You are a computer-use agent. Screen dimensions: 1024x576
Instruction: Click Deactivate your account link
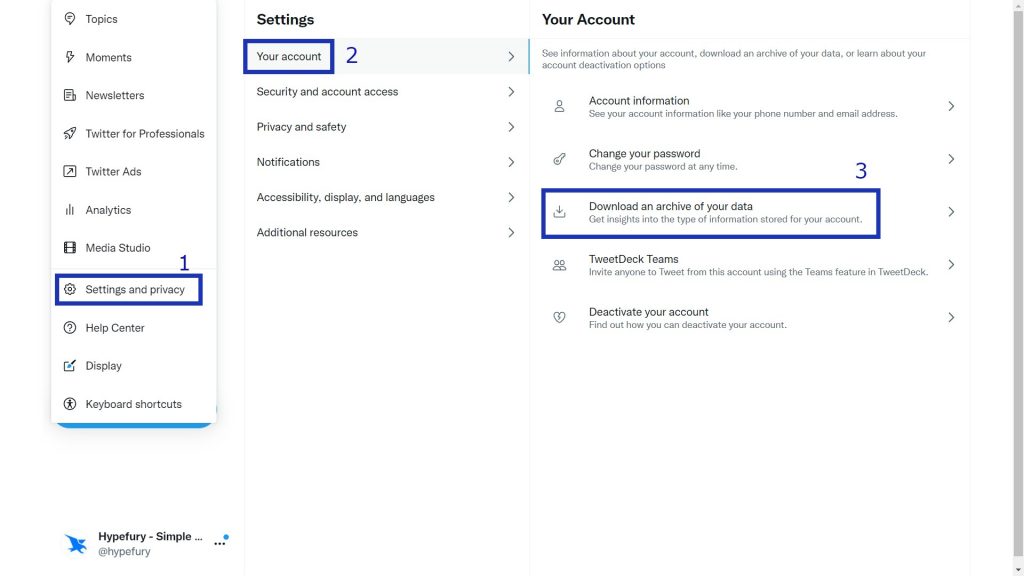(648, 312)
